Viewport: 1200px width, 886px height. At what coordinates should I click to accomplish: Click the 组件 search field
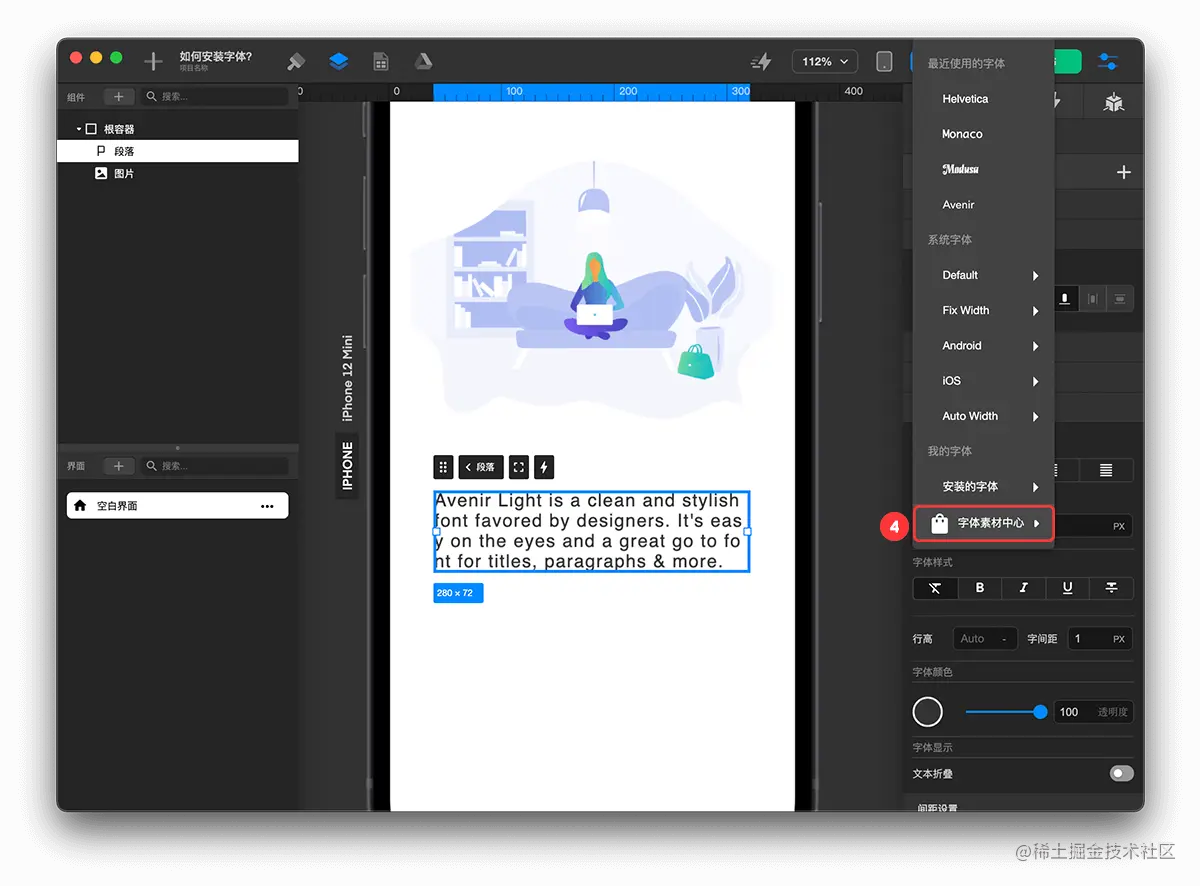[215, 97]
